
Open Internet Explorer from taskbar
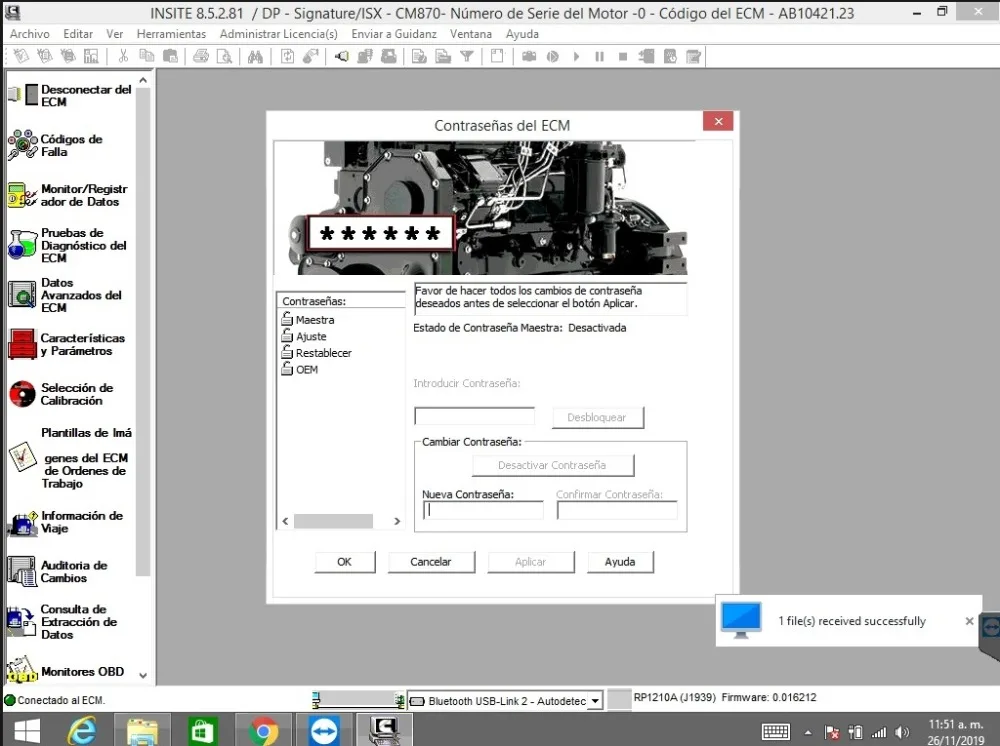pyautogui.click(x=82, y=731)
